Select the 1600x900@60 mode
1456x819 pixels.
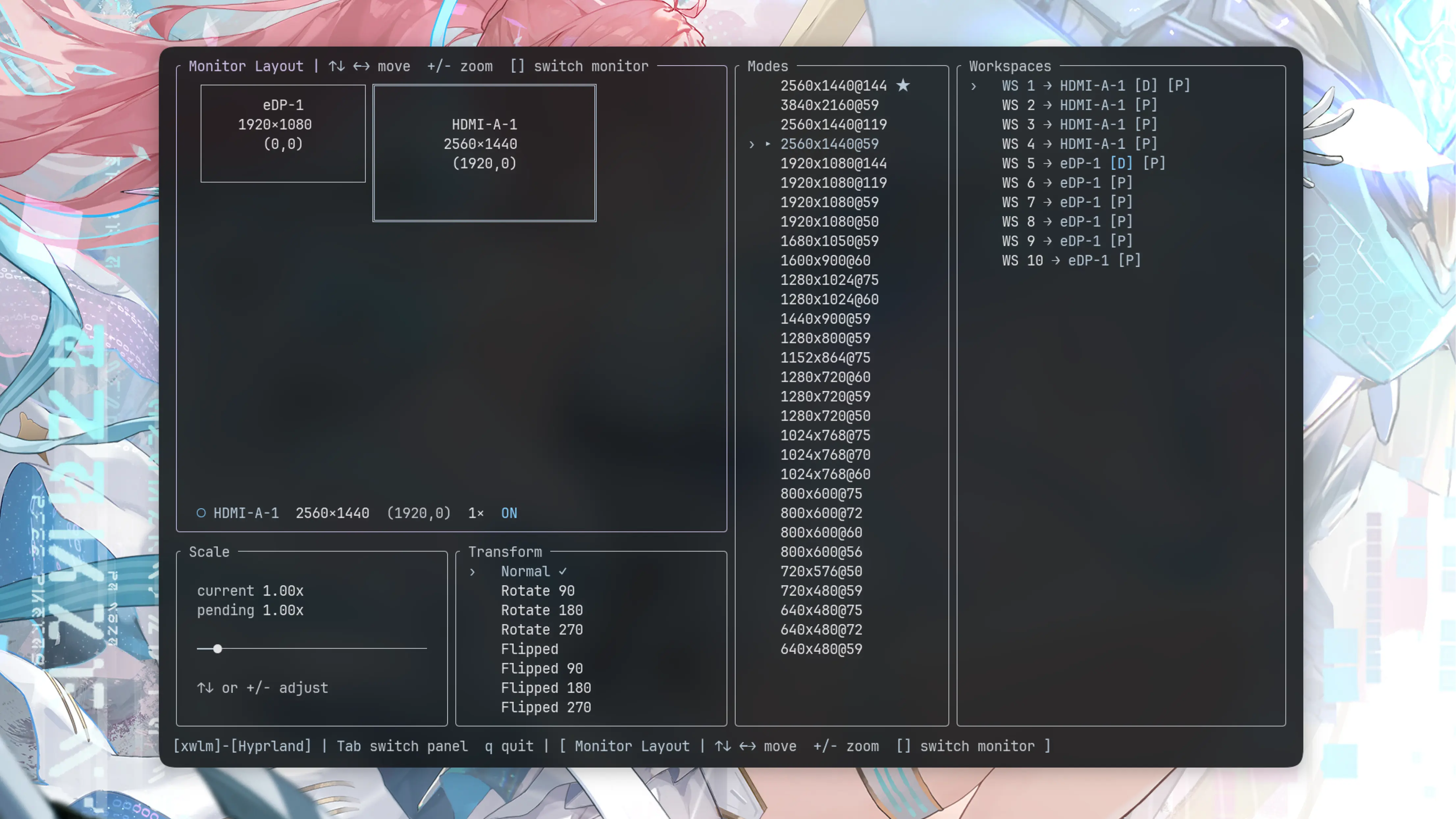click(x=826, y=261)
